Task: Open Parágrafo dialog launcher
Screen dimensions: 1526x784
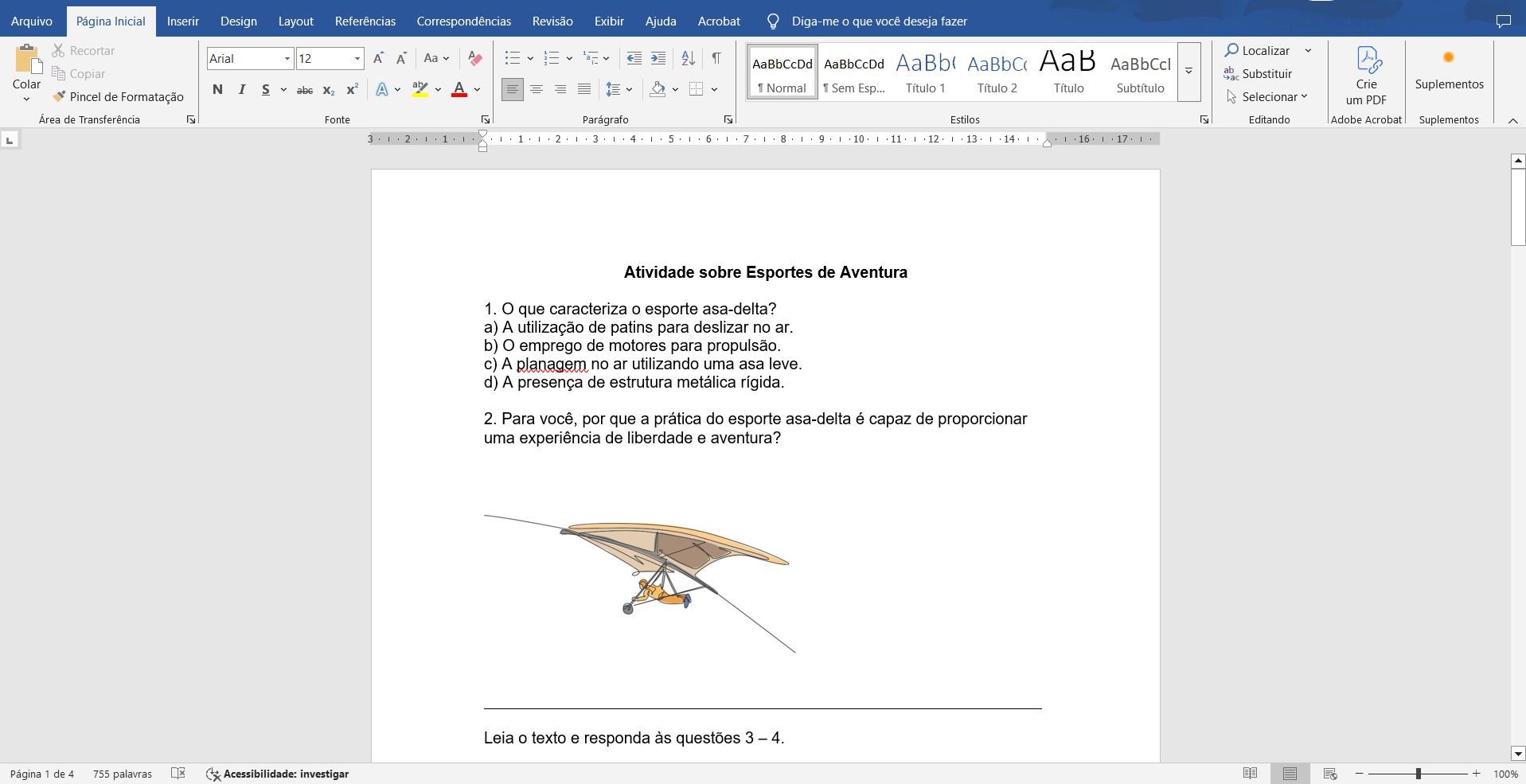Action: (728, 119)
